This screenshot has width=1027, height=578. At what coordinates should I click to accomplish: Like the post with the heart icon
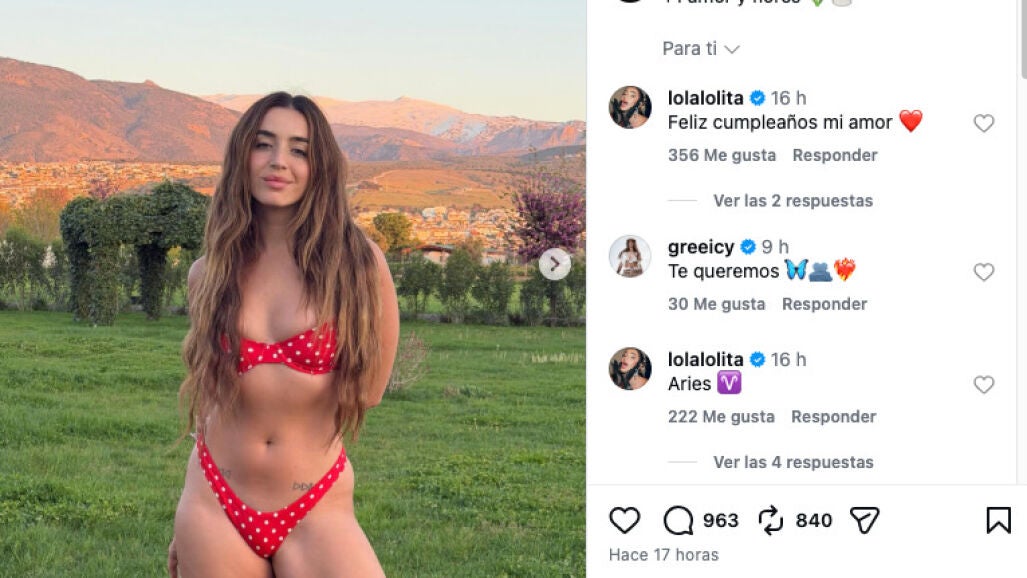pos(624,520)
